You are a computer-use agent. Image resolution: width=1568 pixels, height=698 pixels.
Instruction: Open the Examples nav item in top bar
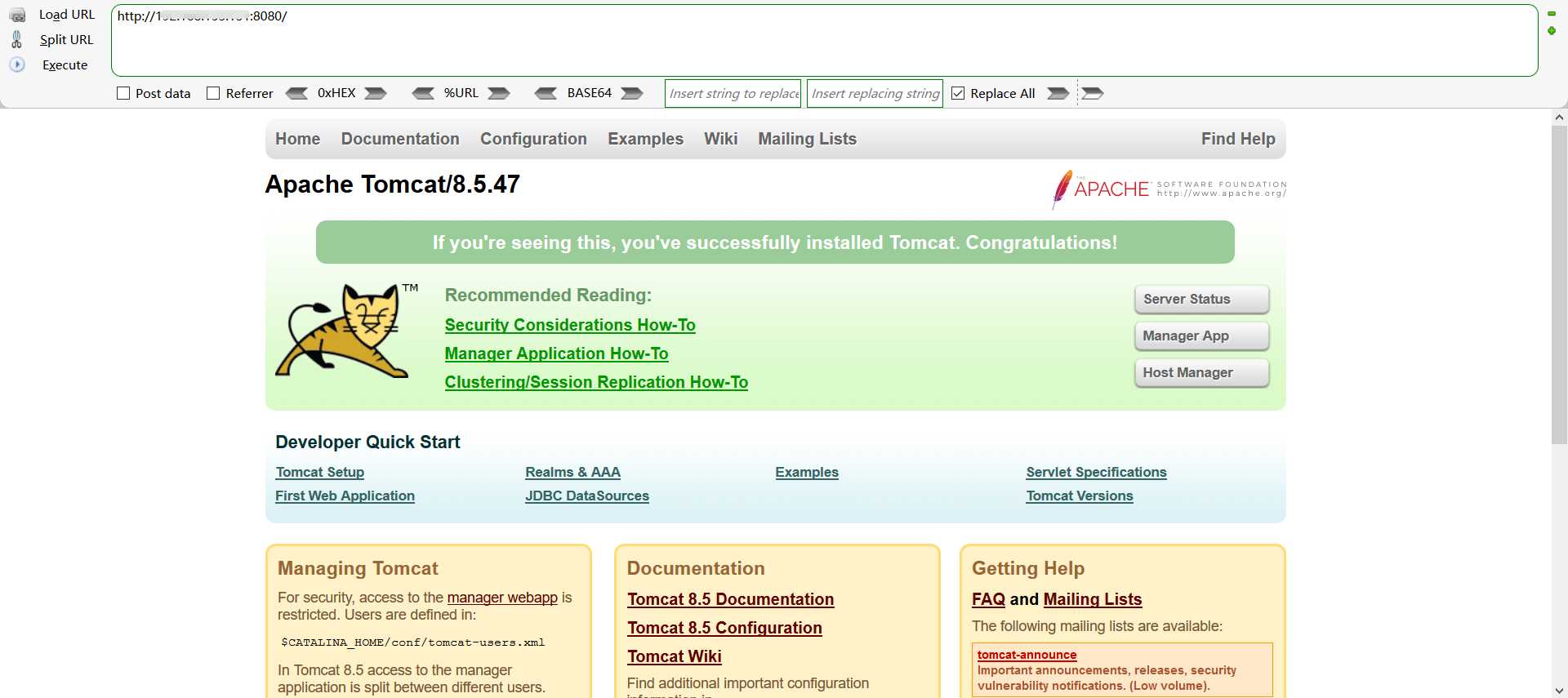[x=645, y=139]
